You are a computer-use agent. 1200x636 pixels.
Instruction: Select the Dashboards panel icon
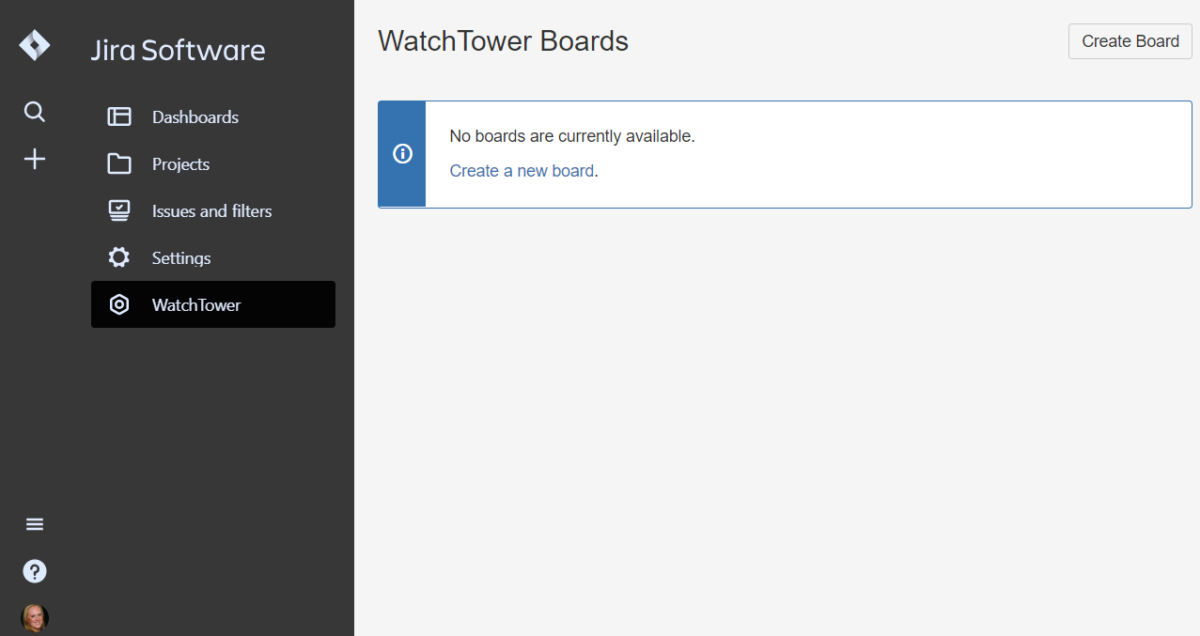[x=119, y=117]
